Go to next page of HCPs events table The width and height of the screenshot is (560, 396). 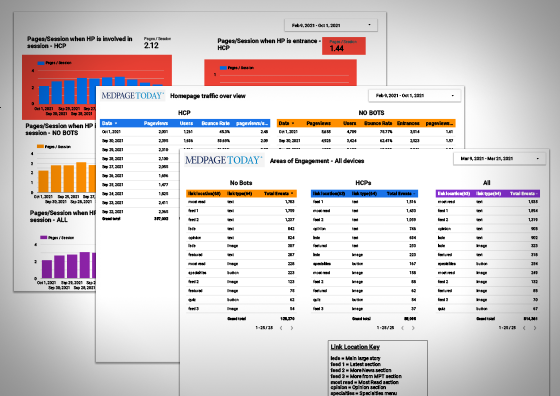413,328
